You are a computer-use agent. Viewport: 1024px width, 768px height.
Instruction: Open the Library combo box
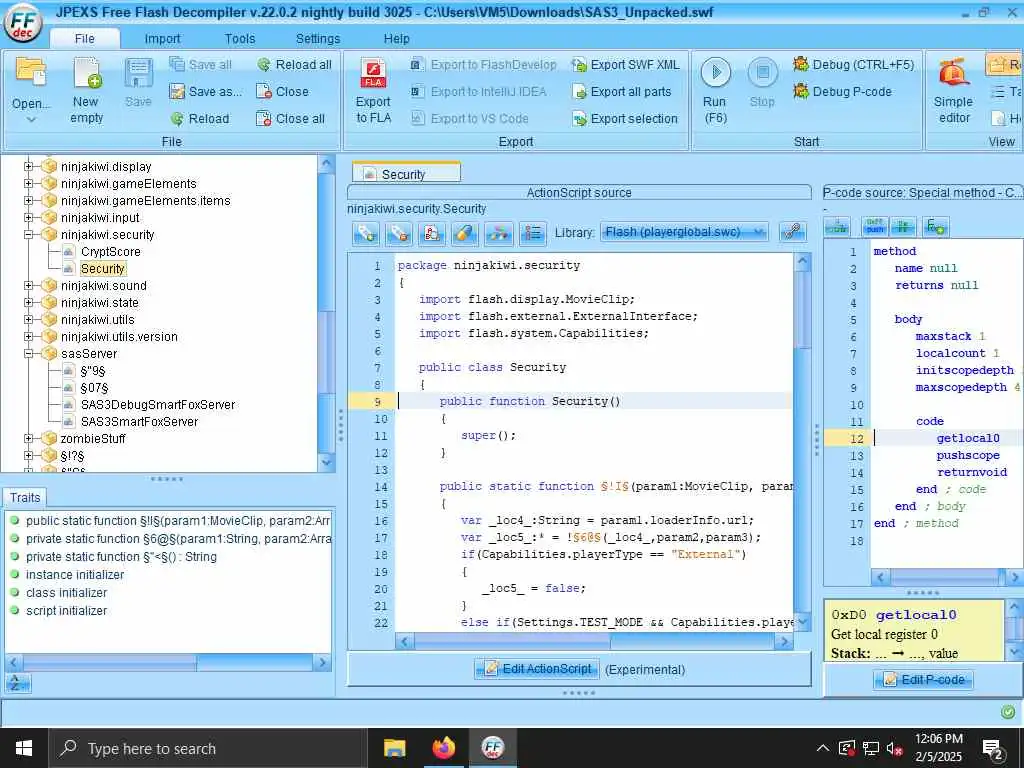coord(684,232)
